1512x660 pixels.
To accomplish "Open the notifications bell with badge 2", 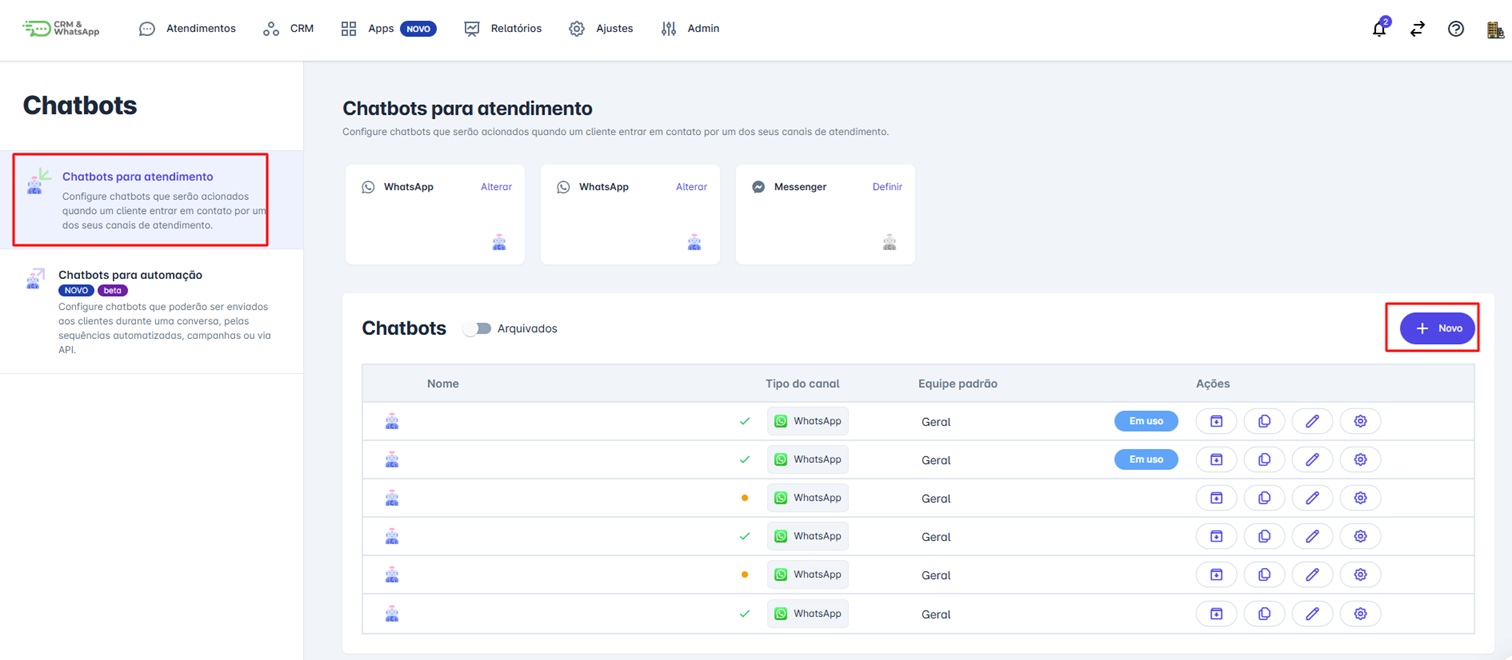I will (x=1379, y=28).
